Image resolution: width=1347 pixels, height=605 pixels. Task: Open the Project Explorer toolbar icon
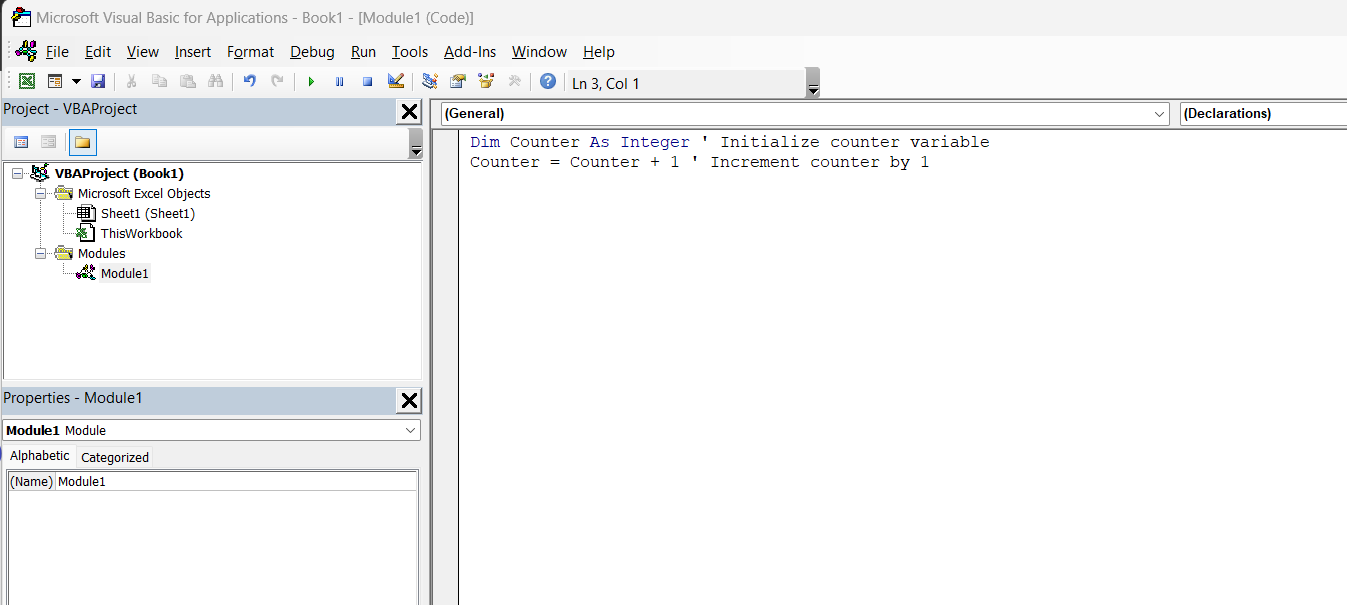pyautogui.click(x=430, y=82)
